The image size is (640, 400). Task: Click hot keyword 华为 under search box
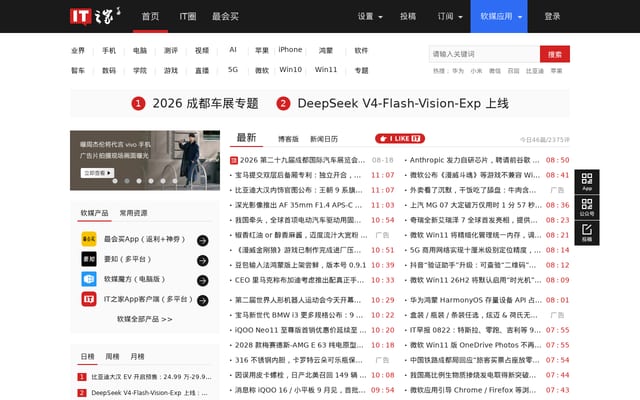click(x=458, y=71)
